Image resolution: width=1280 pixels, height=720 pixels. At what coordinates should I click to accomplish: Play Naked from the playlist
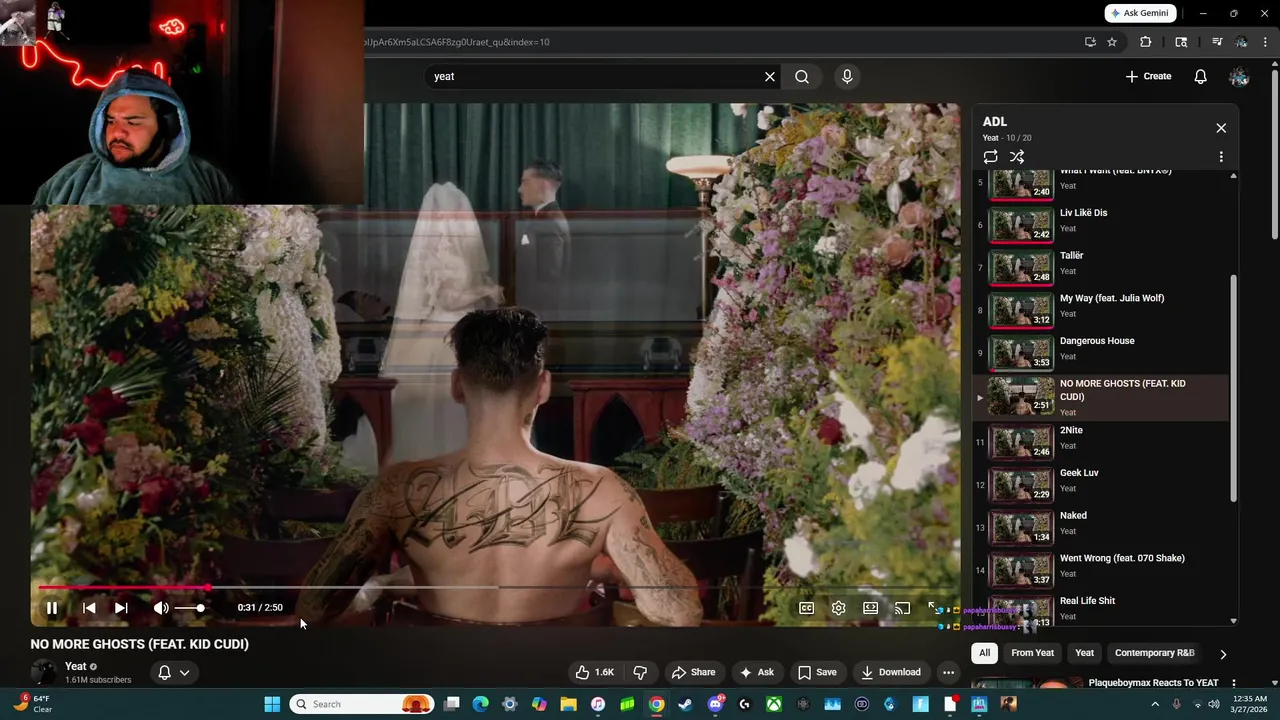click(x=1100, y=527)
